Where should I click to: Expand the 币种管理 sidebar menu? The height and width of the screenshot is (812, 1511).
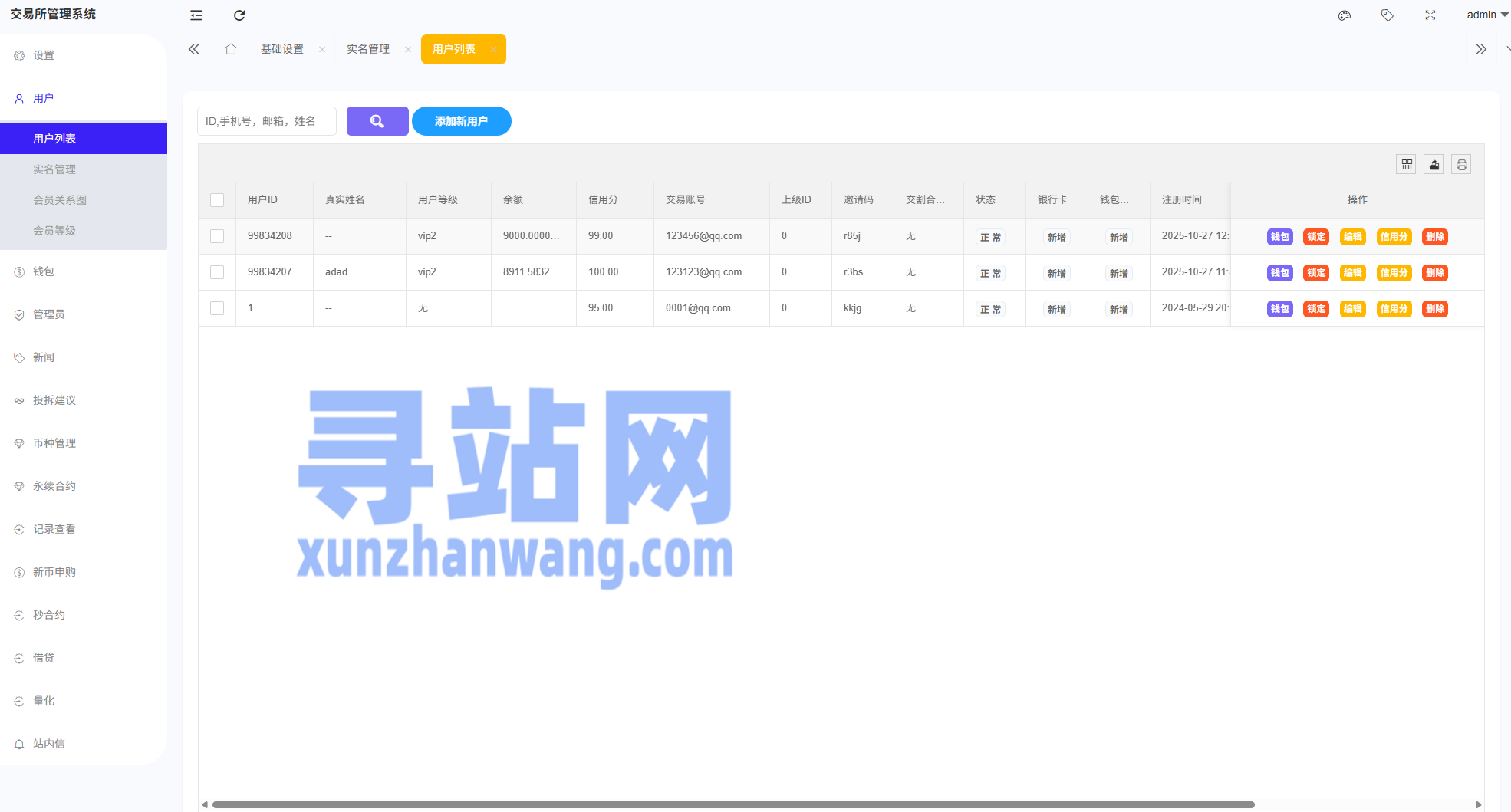pyautogui.click(x=54, y=443)
